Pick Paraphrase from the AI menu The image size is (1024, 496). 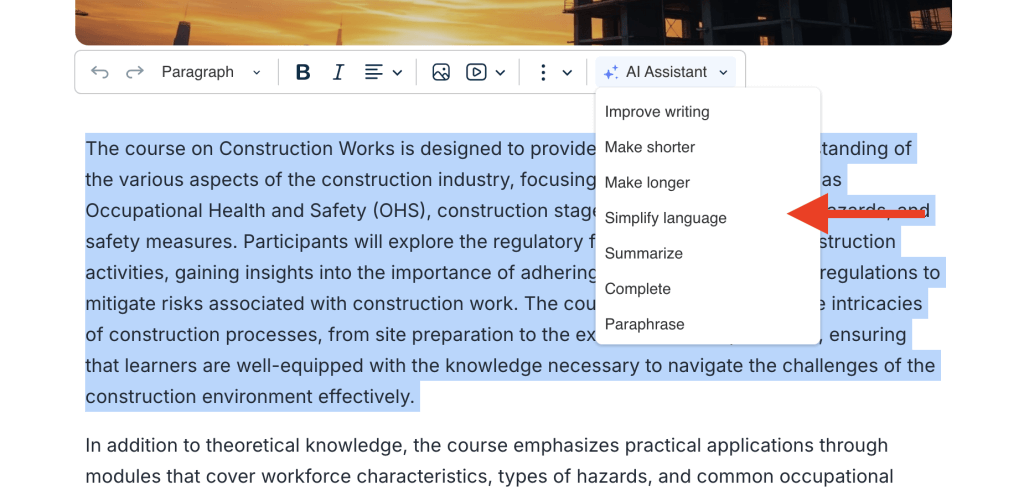645,324
